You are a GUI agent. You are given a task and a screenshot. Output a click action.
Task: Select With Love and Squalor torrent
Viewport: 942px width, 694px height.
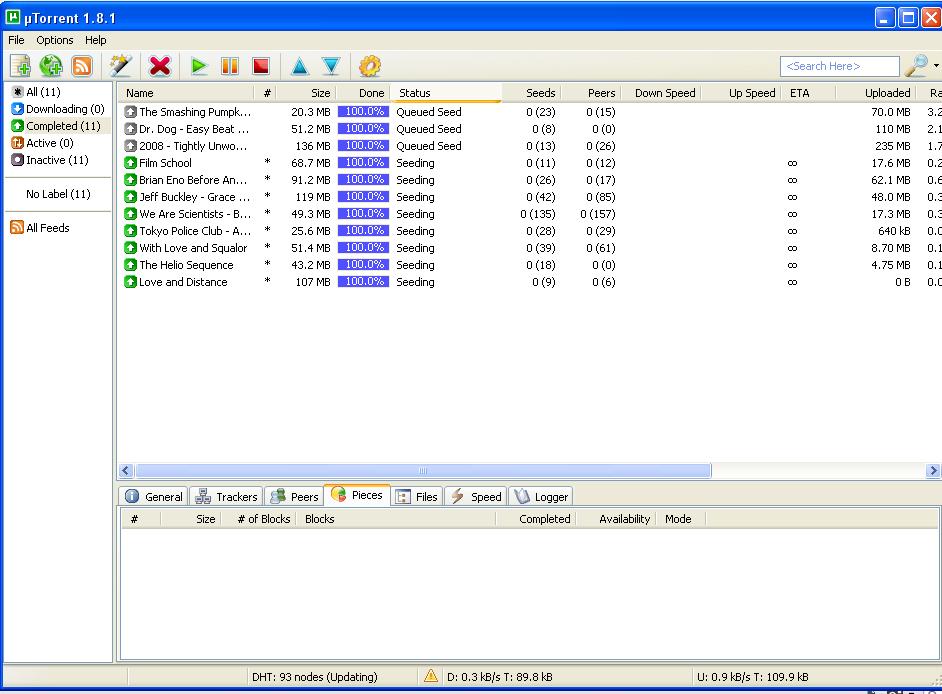[x=529, y=248]
